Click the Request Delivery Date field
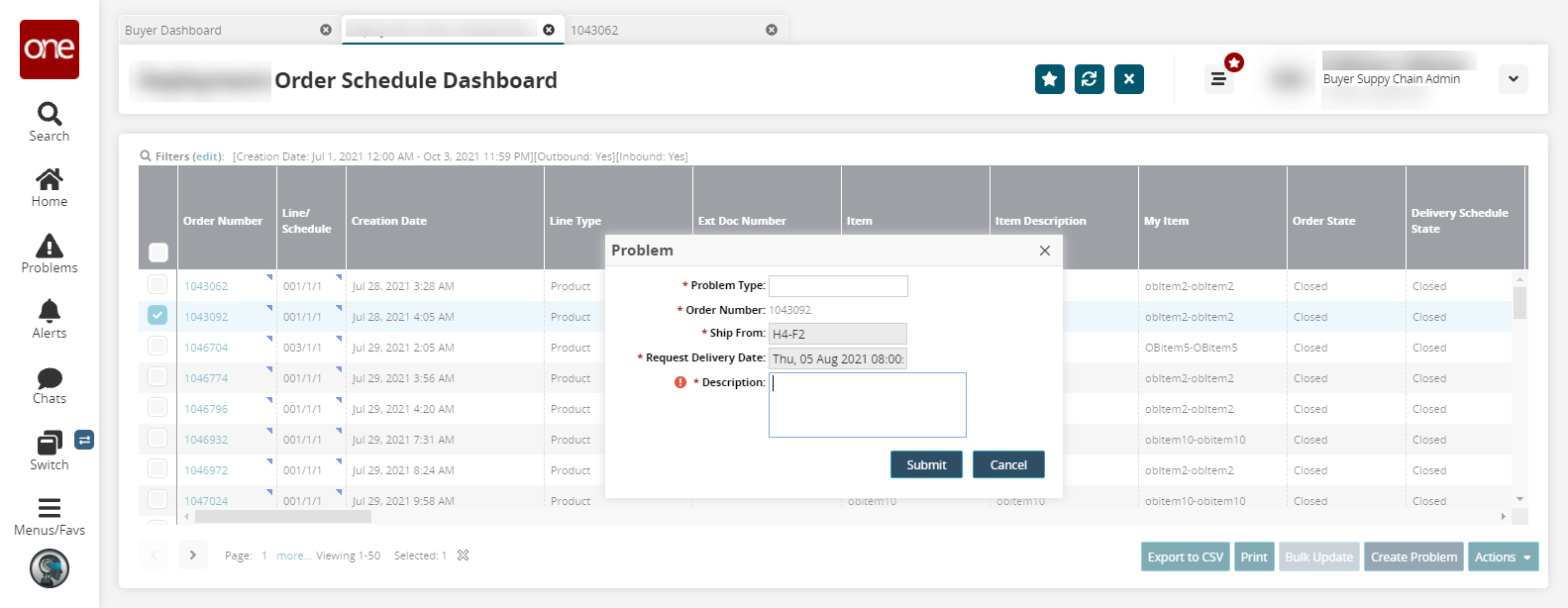 (x=838, y=358)
